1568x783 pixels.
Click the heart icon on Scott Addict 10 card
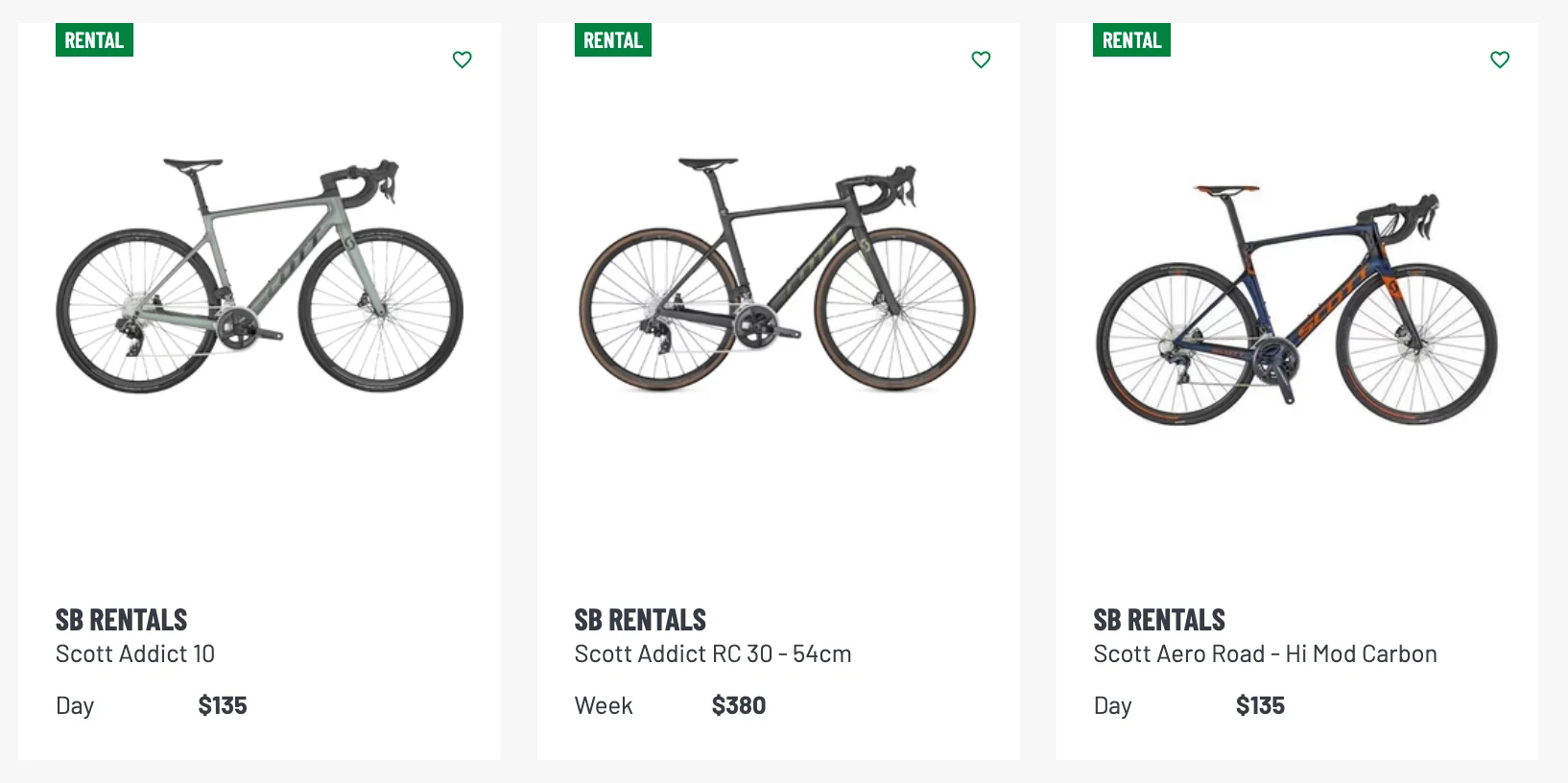[462, 59]
